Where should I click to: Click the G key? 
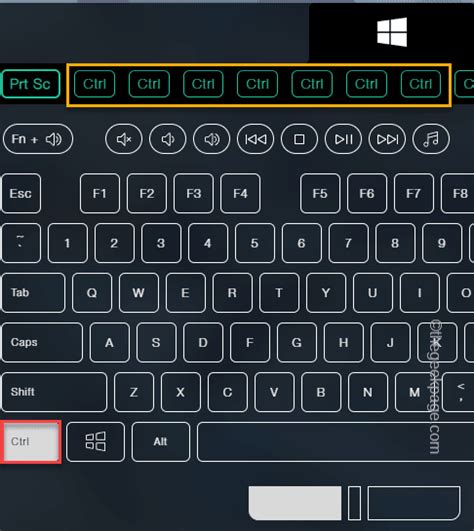(x=297, y=342)
